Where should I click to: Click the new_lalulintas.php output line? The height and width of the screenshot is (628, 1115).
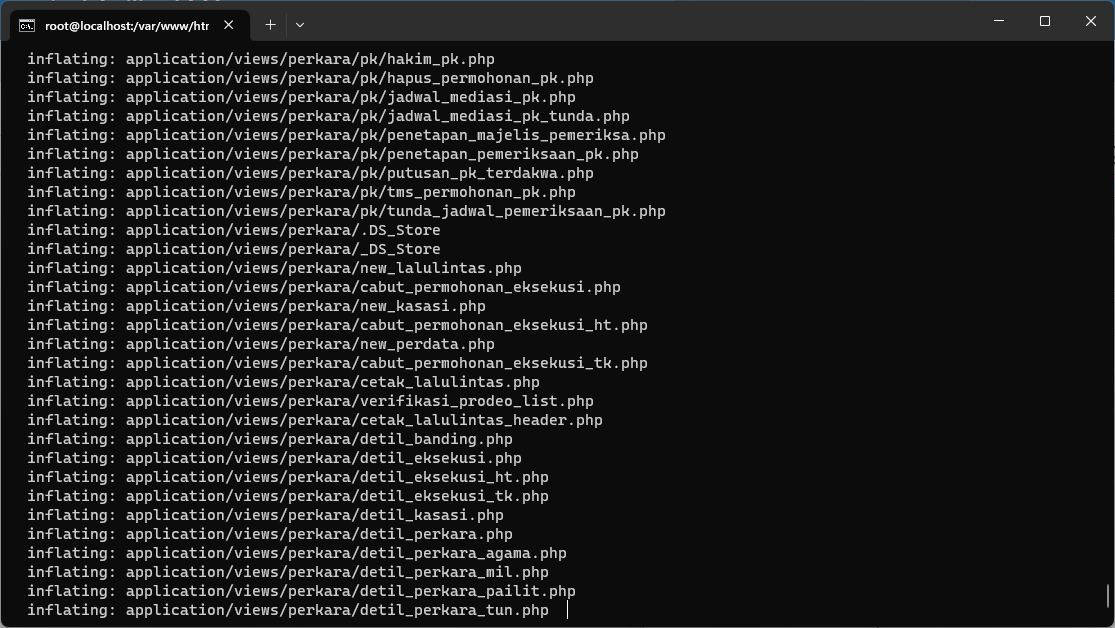274,268
